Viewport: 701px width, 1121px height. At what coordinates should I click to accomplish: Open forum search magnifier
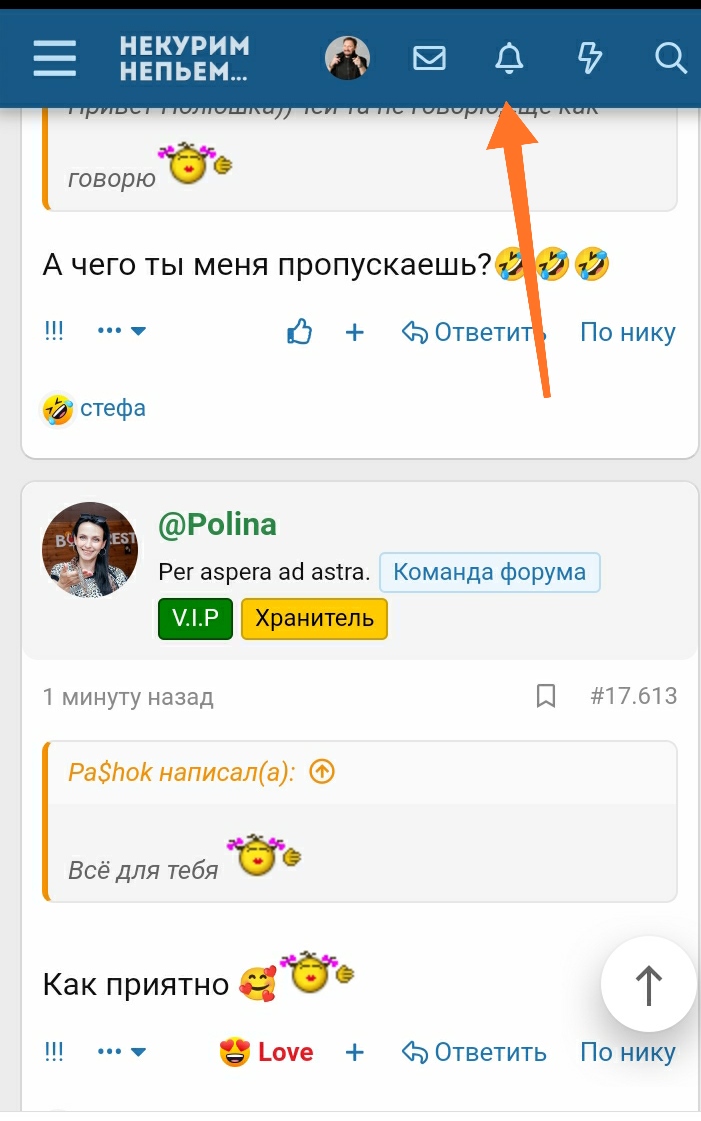pos(670,58)
